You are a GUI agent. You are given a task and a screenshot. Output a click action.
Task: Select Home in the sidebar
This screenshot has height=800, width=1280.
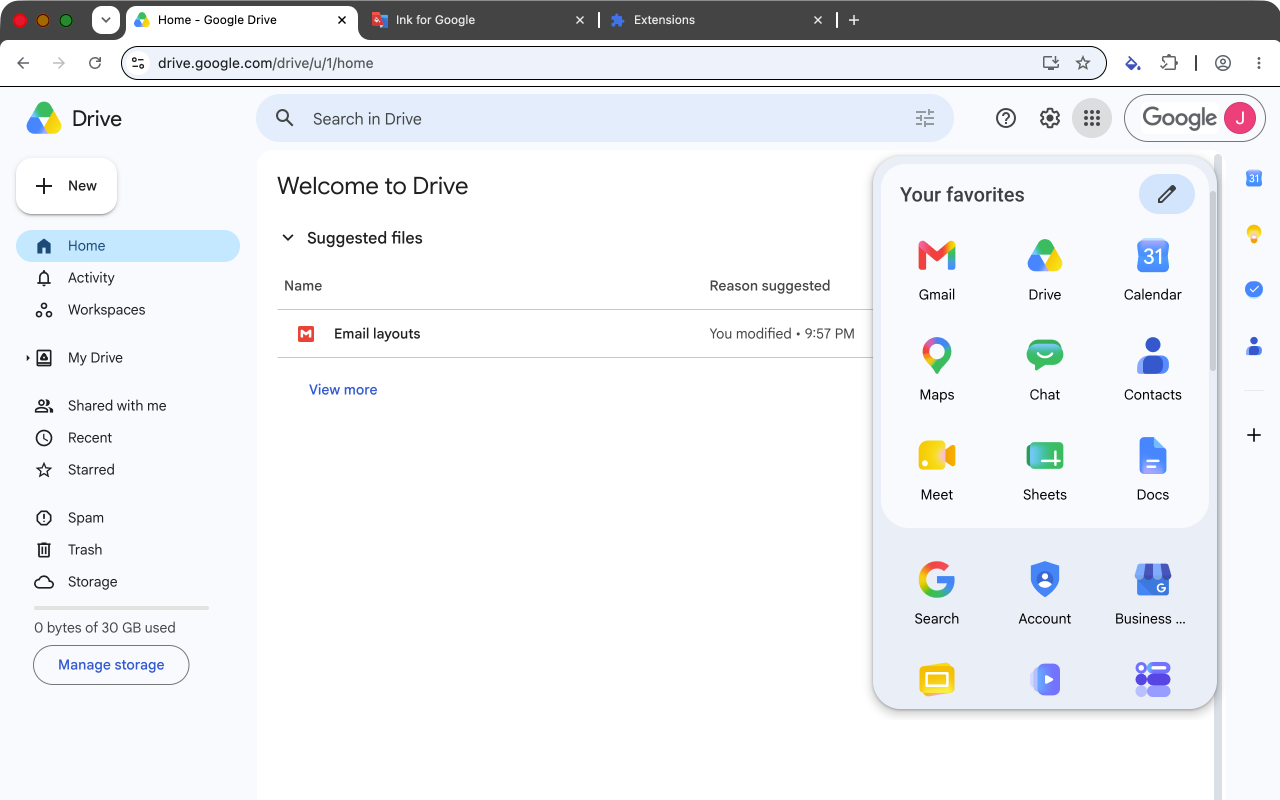pyautogui.click(x=128, y=246)
